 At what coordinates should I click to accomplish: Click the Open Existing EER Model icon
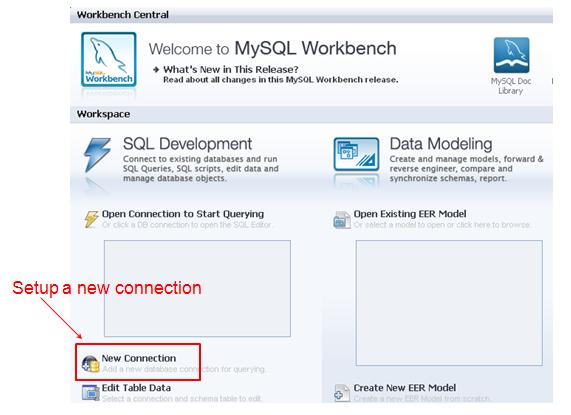pyautogui.click(x=342, y=220)
